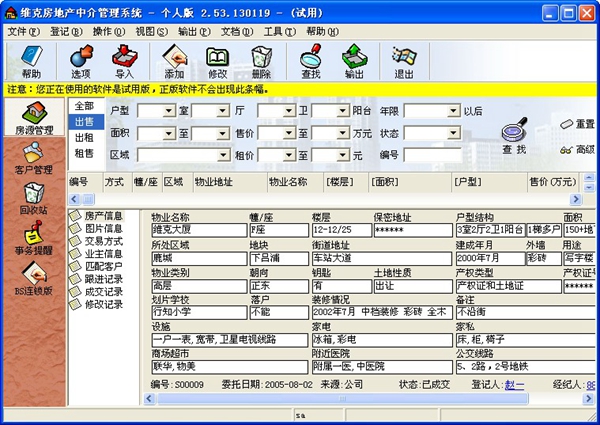Switch to the 租售 listing filter

pos(84,153)
